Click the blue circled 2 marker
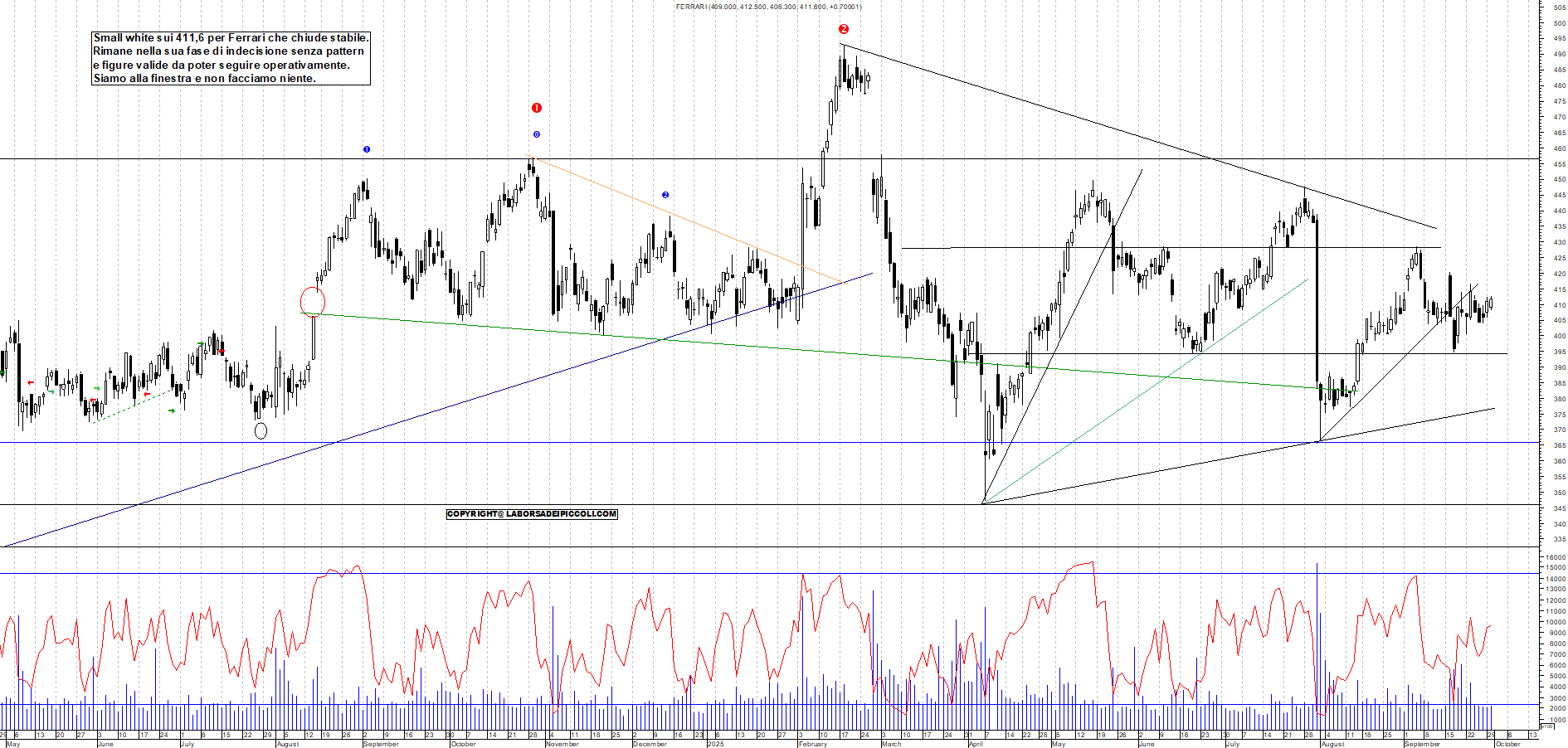The height and width of the screenshot is (748, 1568). 665,195
